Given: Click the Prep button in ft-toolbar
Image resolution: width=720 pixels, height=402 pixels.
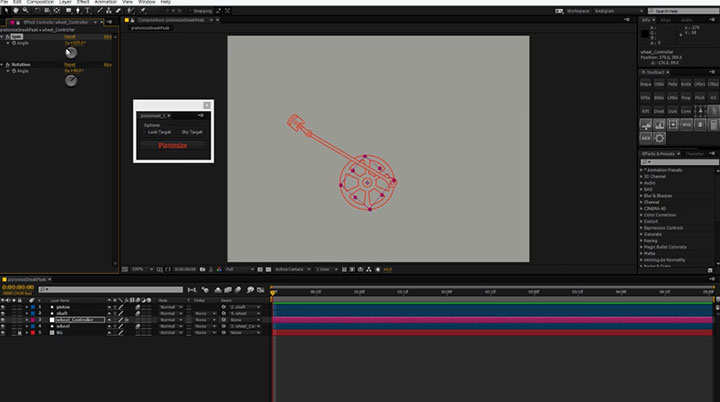Looking at the screenshot, I should tap(686, 97).
